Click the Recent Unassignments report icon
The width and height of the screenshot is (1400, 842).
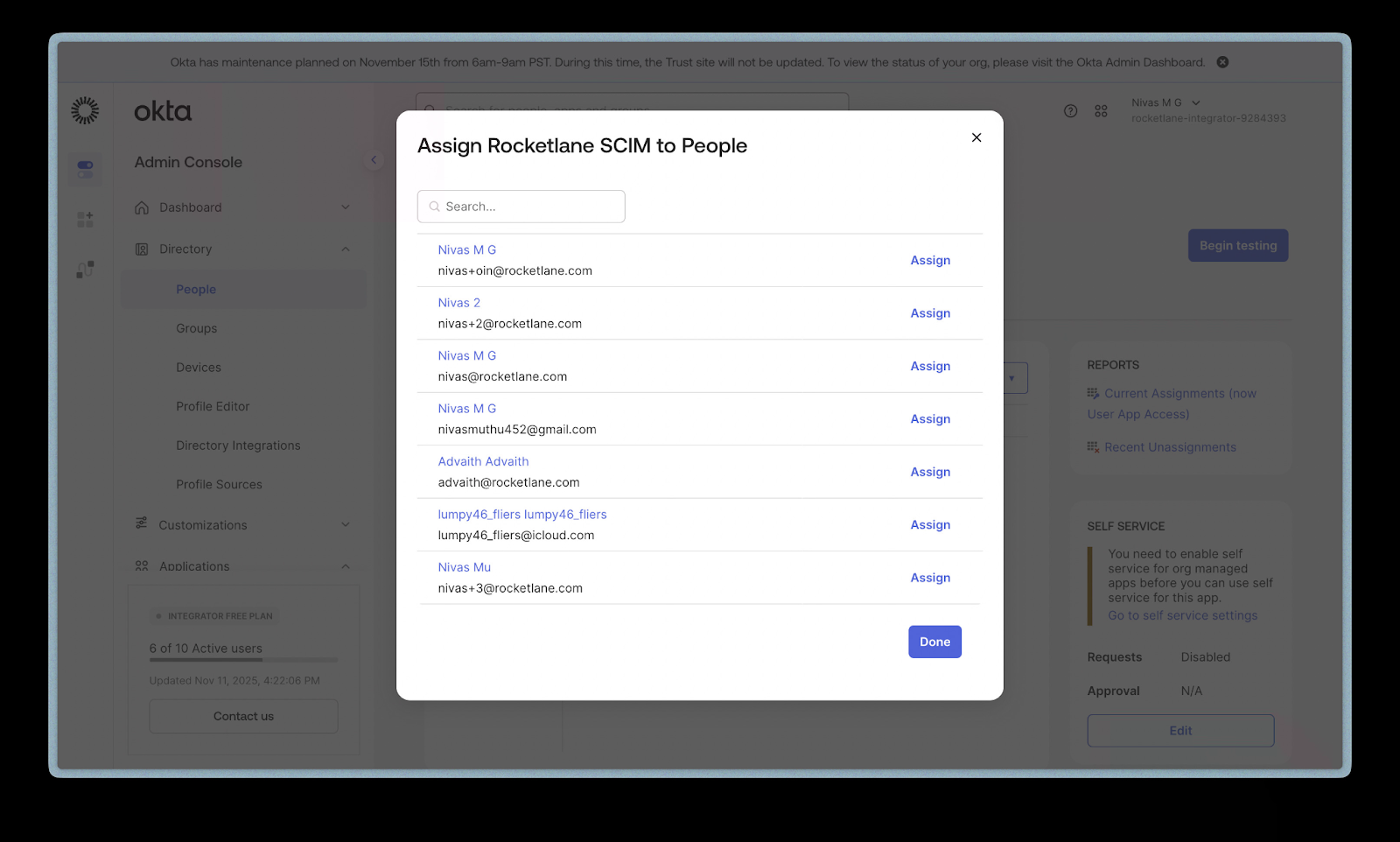pyautogui.click(x=1093, y=447)
